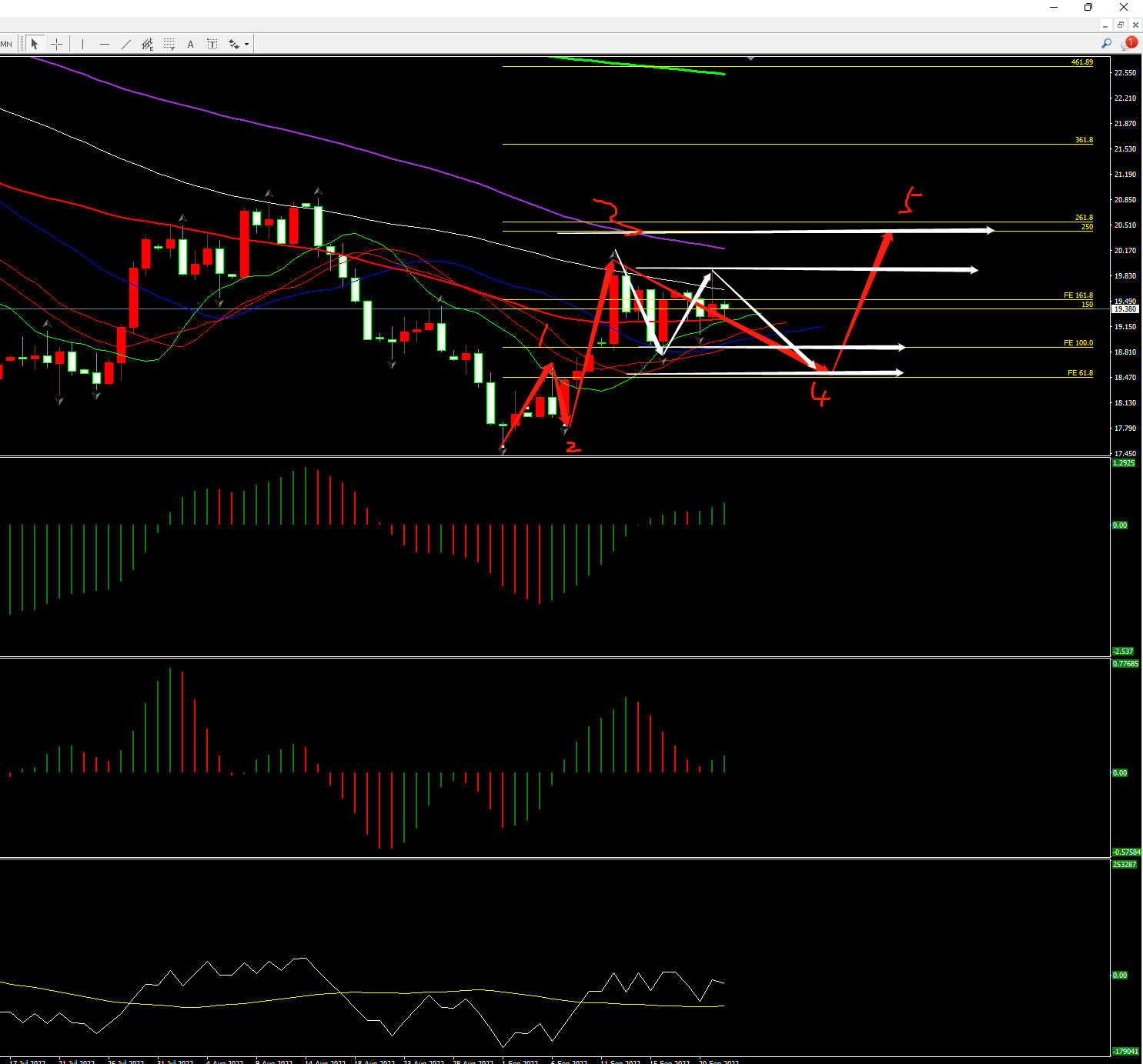Image resolution: width=1143 pixels, height=1064 pixels.
Task: Choose the Text 'A' drawing tool
Action: 191,44
